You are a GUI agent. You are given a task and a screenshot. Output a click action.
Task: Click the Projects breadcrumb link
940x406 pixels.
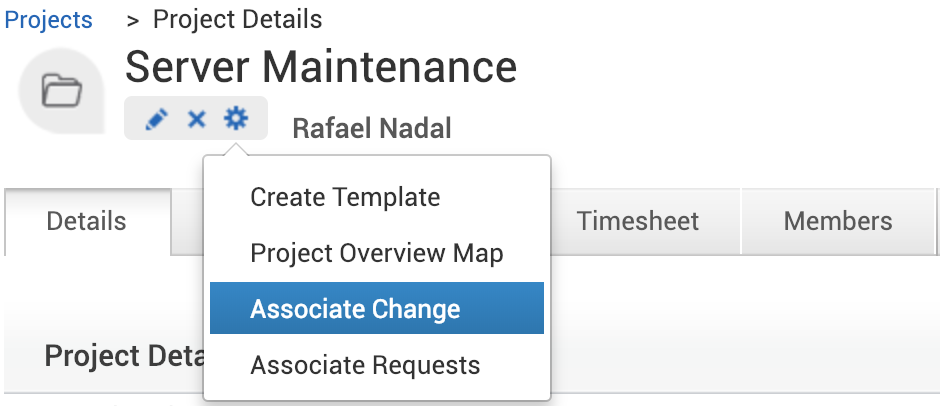coord(49,19)
